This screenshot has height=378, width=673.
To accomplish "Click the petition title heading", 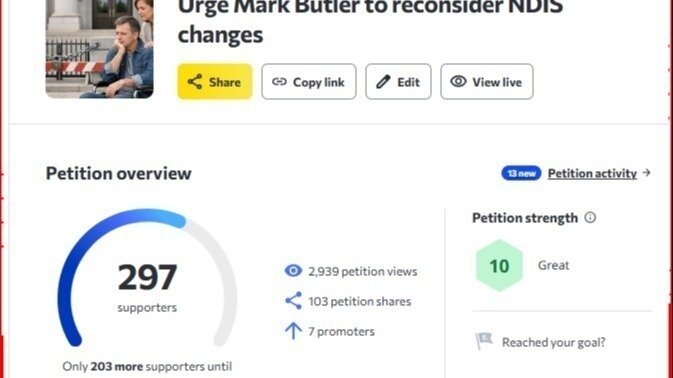I will tap(370, 21).
